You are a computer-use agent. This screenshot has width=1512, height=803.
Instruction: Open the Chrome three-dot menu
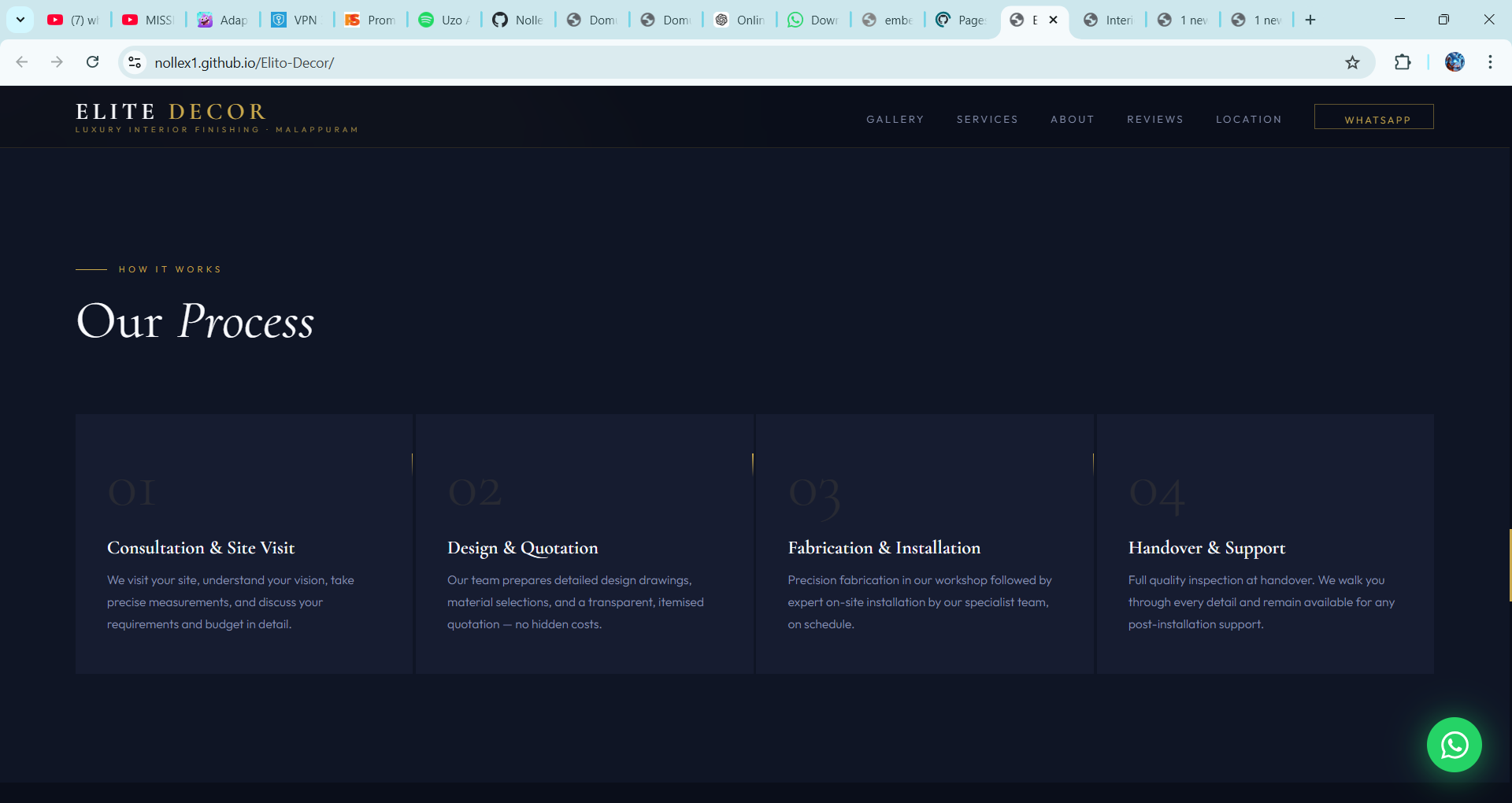tap(1490, 62)
